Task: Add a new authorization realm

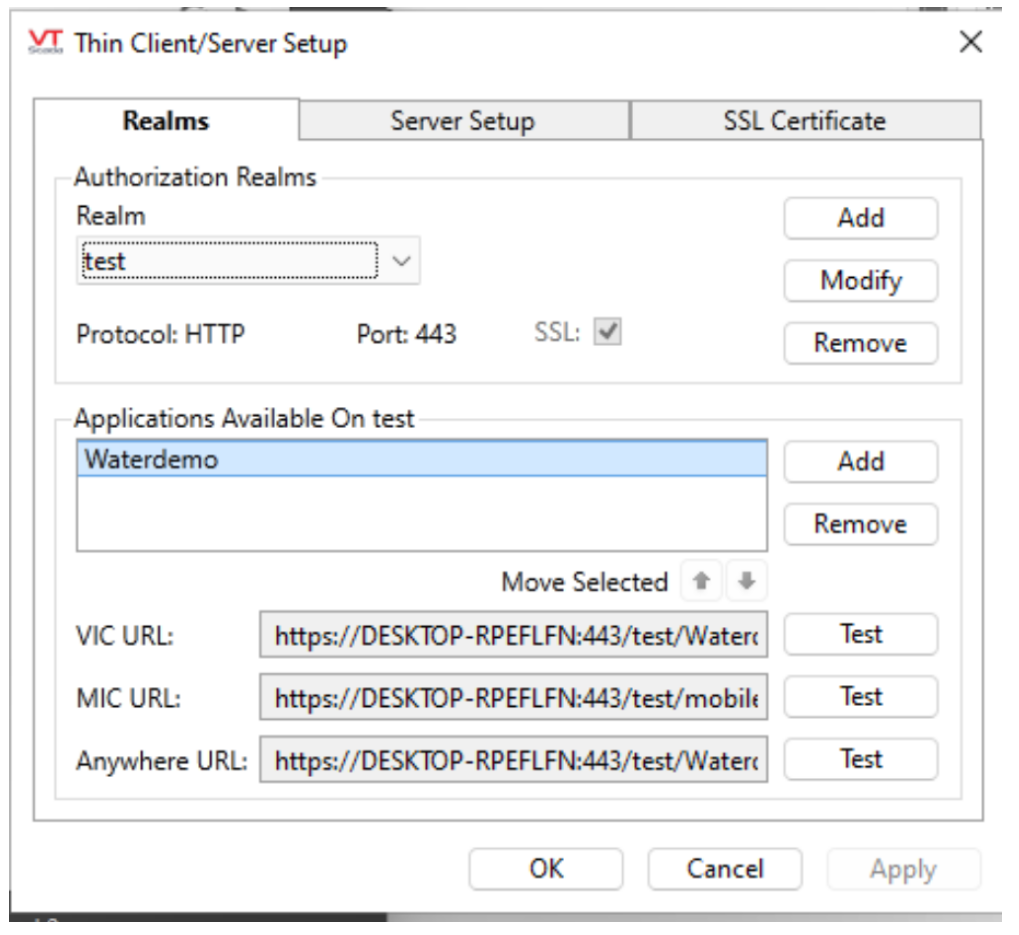Action: 860,218
